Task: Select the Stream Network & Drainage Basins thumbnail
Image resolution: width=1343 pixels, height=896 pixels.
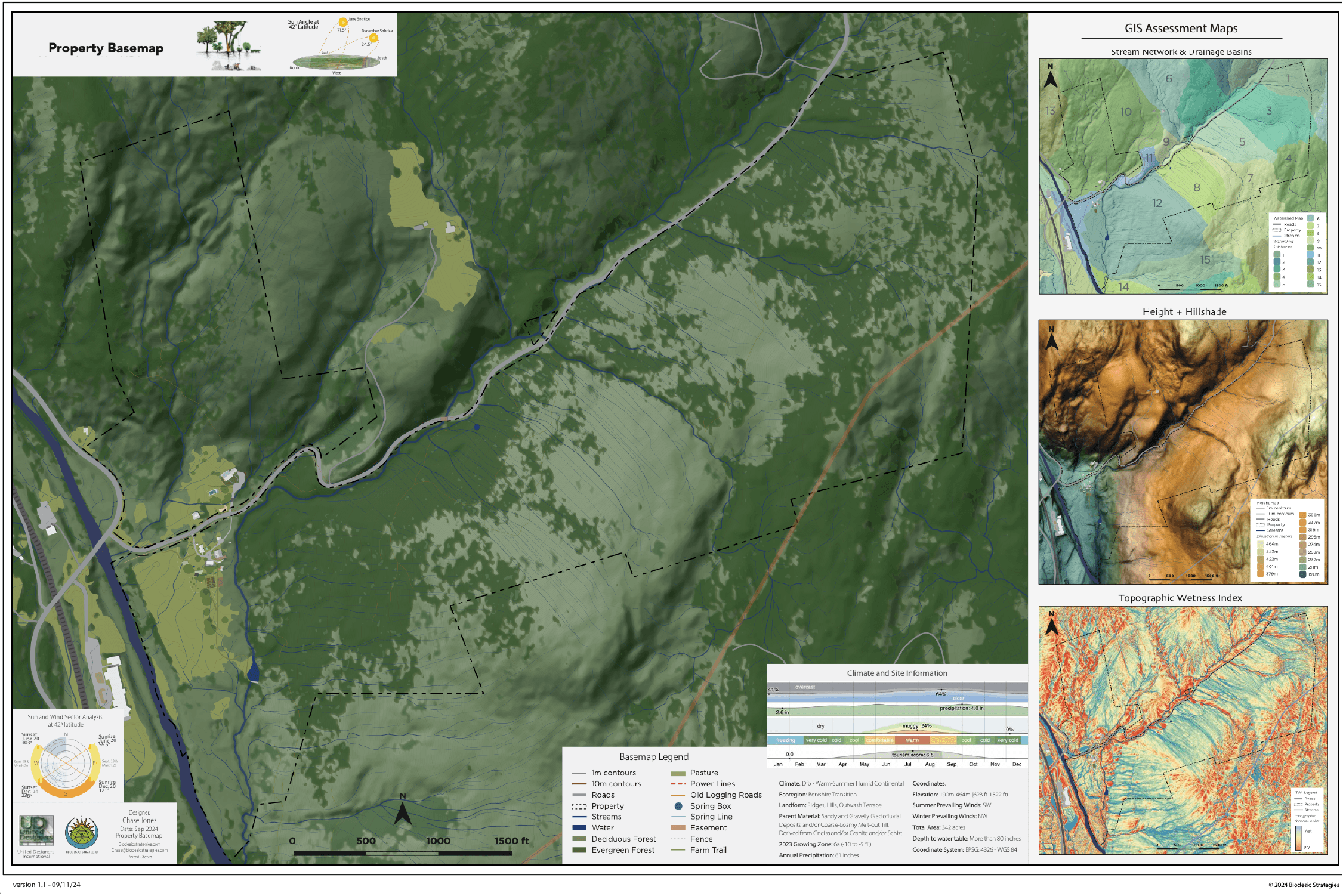Action: [x=1183, y=177]
